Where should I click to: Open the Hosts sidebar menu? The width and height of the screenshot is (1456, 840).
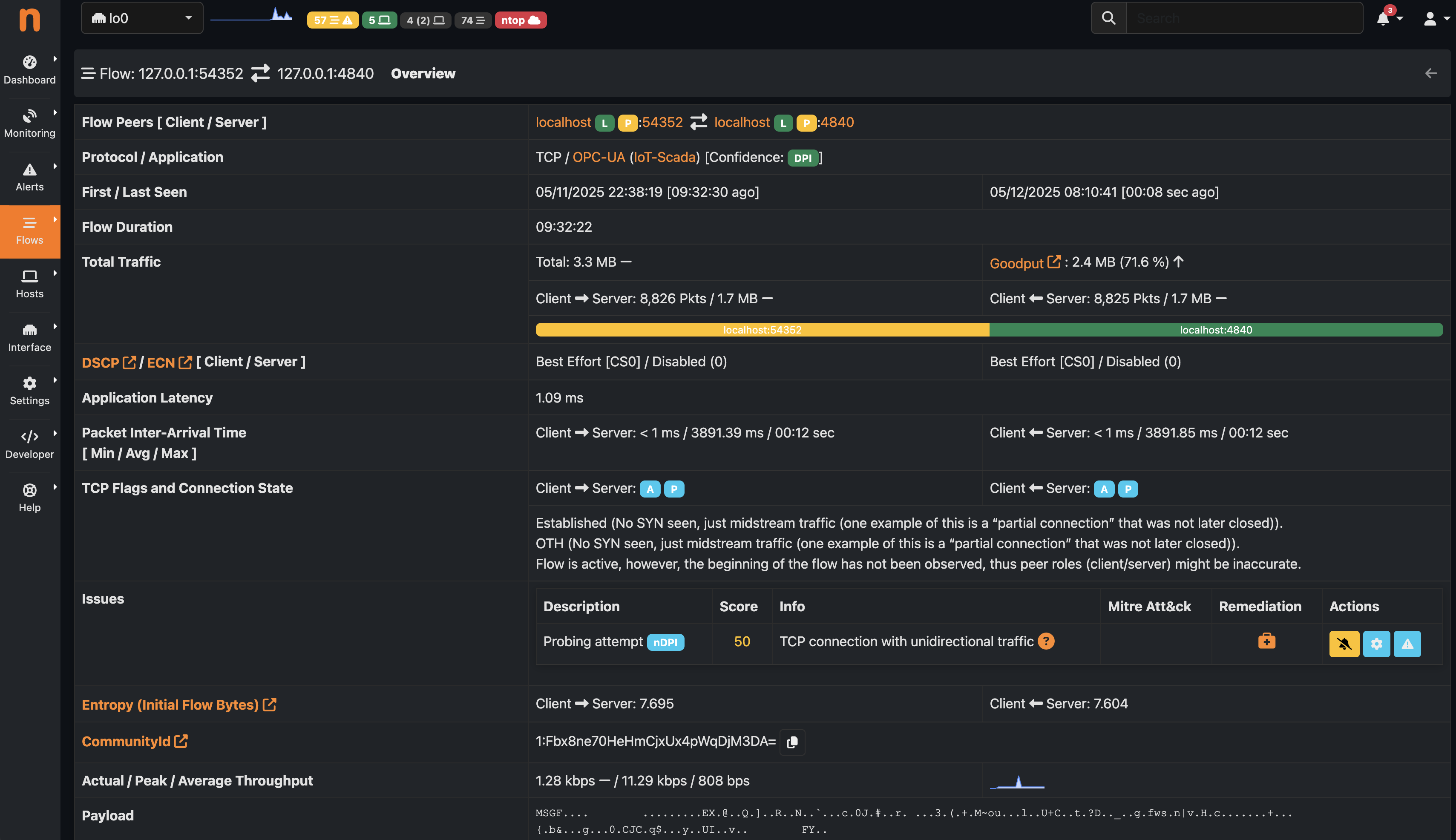29,283
